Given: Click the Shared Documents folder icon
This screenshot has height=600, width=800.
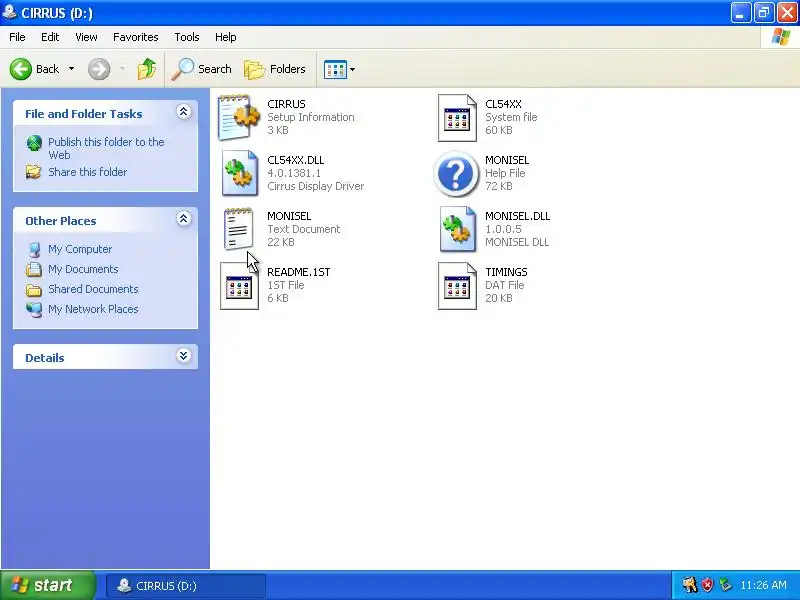Looking at the screenshot, I should [x=34, y=290].
